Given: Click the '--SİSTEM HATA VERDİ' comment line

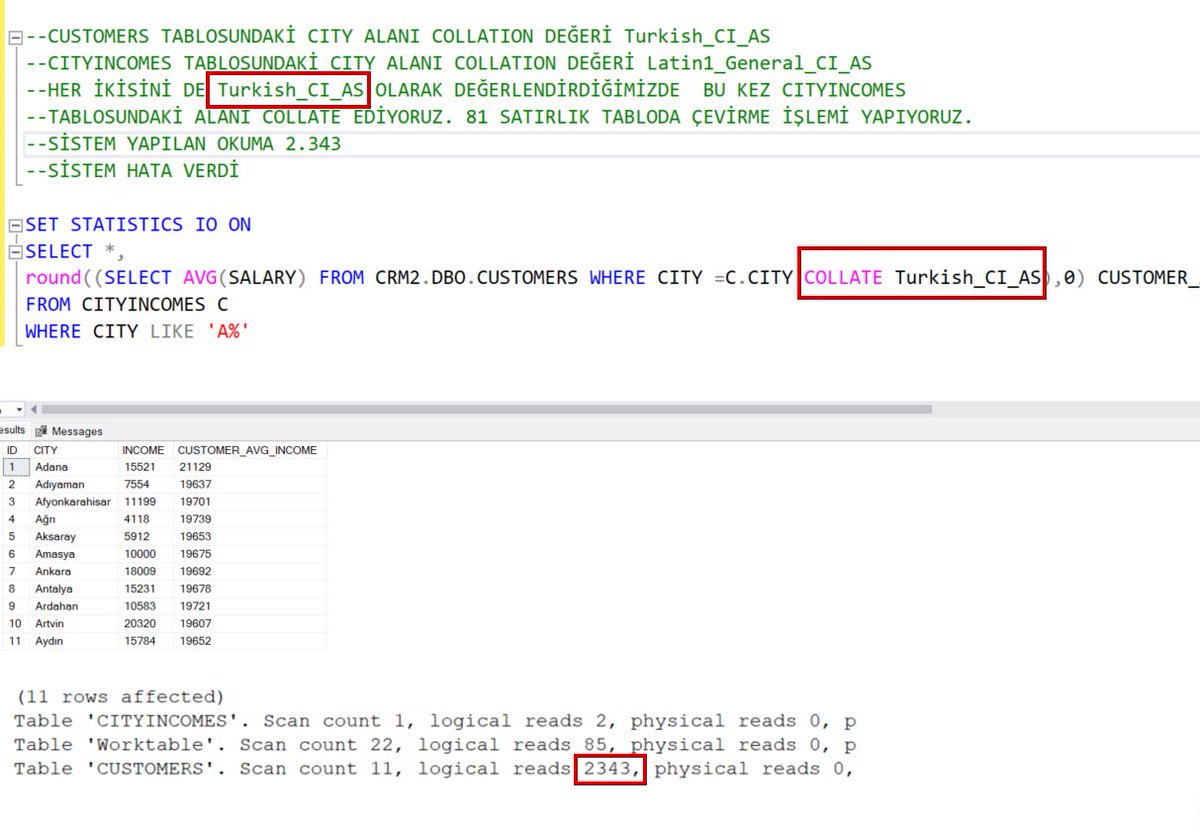Looking at the screenshot, I should [x=133, y=171].
